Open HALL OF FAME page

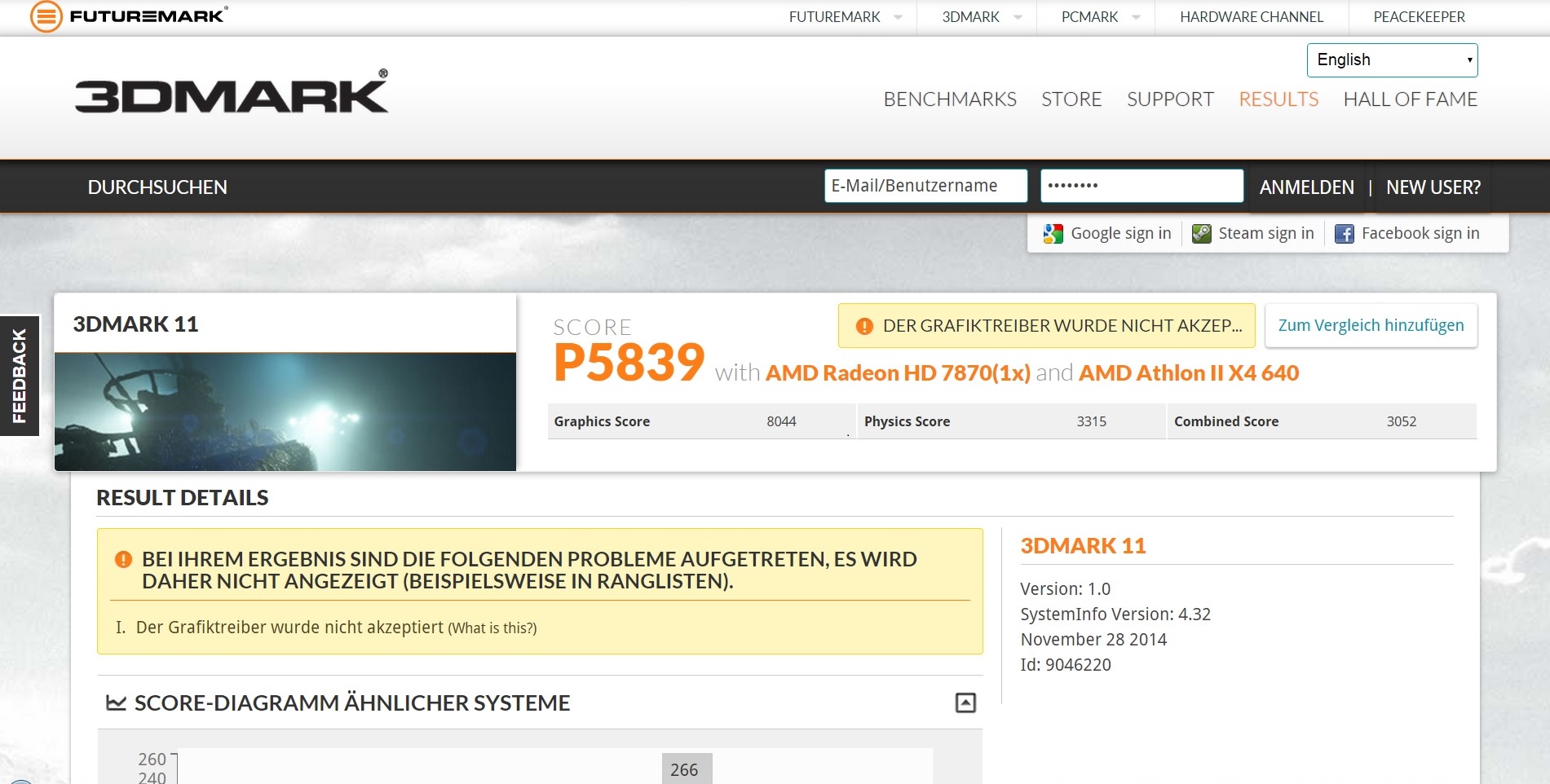[x=1410, y=99]
